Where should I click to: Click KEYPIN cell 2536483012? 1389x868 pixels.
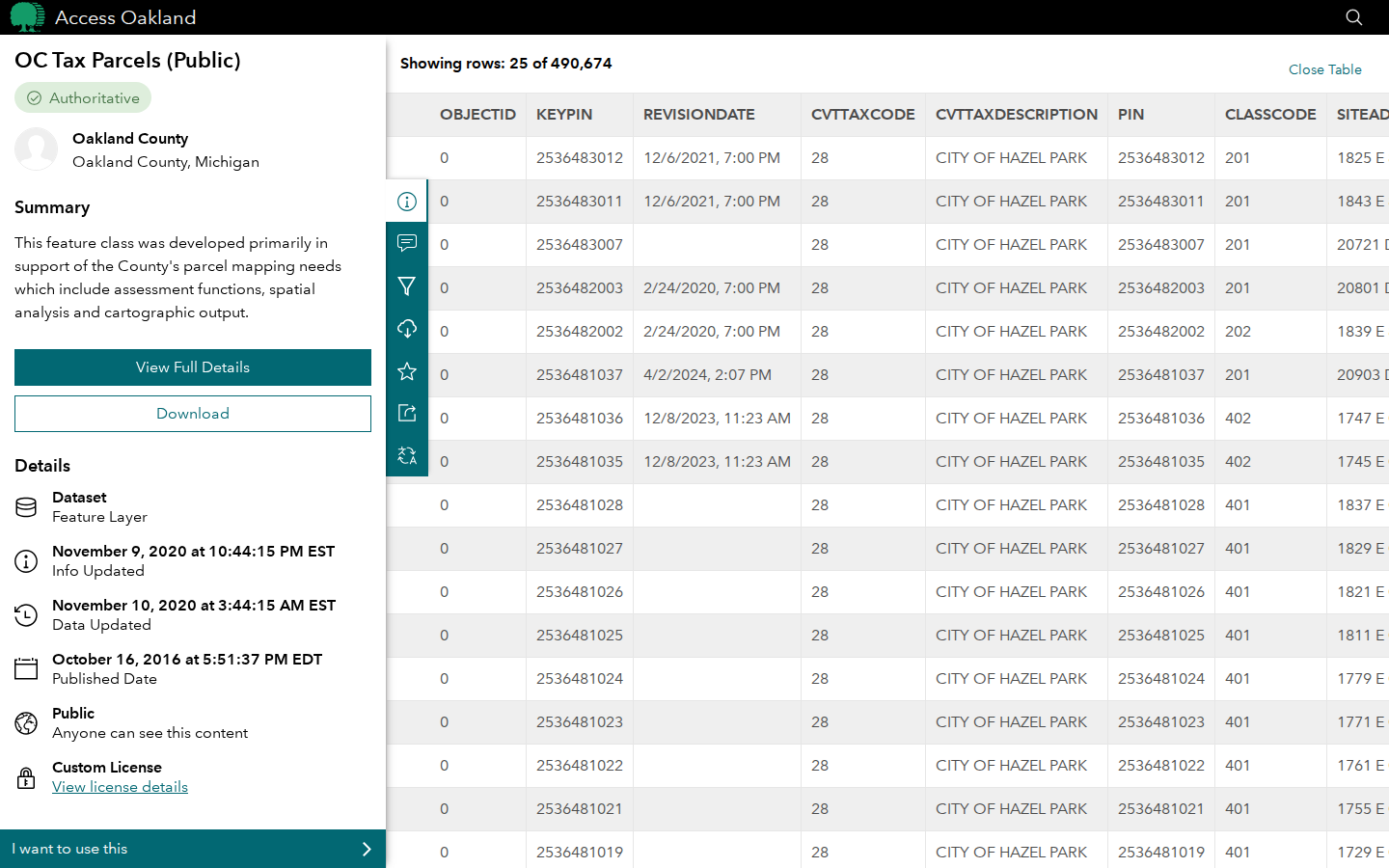click(580, 158)
